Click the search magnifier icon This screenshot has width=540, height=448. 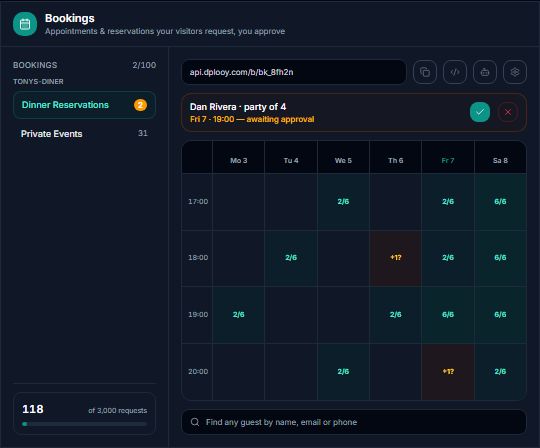(195, 422)
